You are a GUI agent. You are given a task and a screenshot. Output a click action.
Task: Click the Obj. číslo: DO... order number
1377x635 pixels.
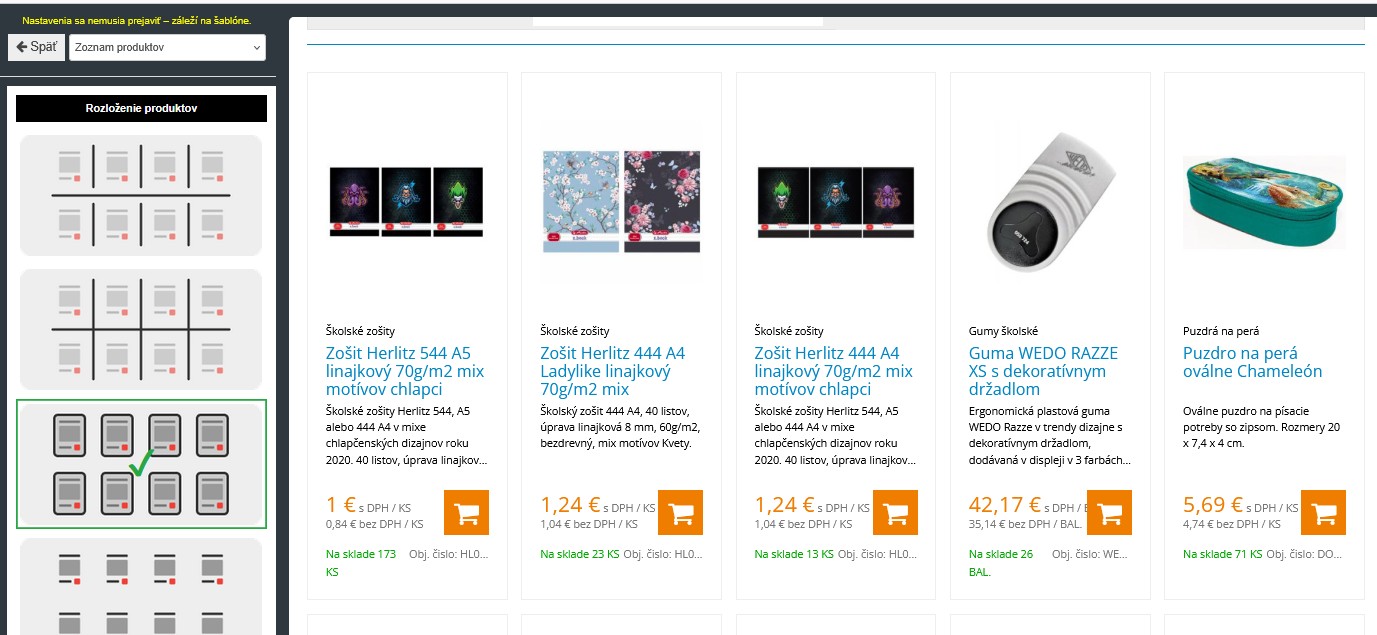tap(1305, 554)
